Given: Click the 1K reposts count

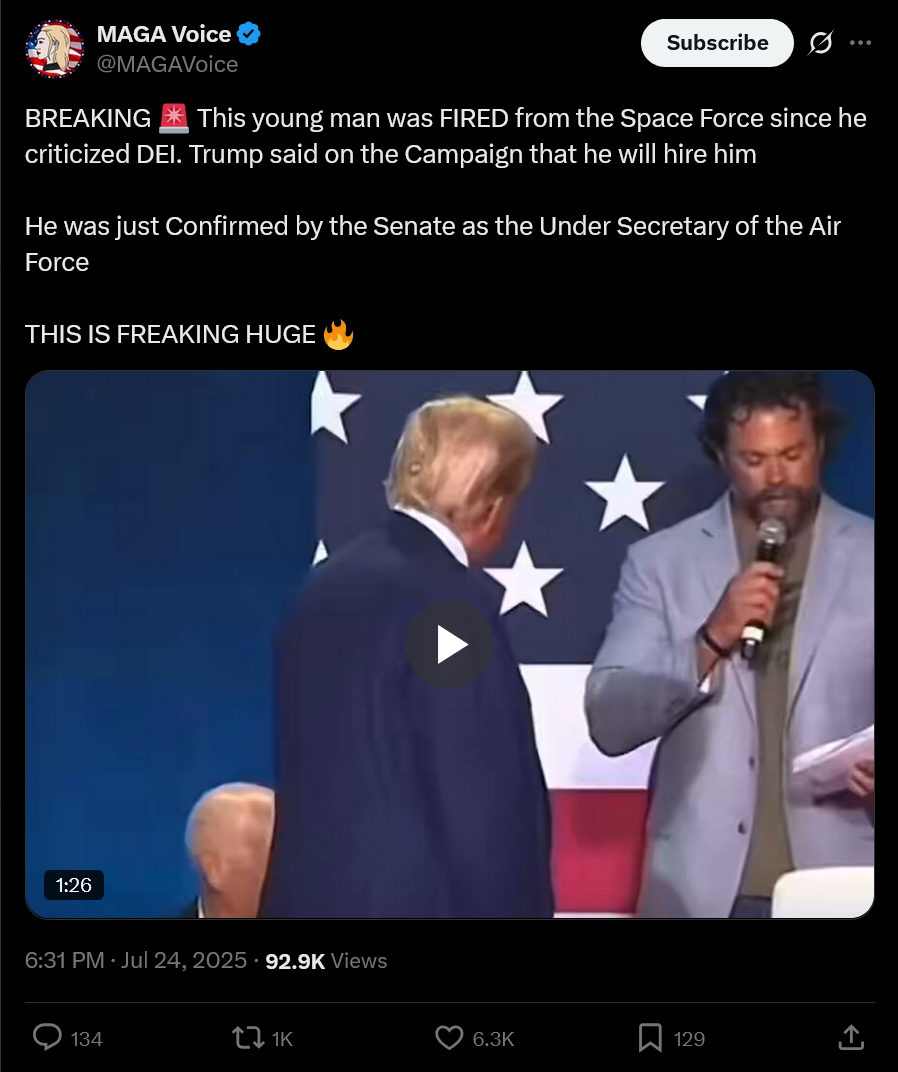Looking at the screenshot, I should (x=282, y=1039).
